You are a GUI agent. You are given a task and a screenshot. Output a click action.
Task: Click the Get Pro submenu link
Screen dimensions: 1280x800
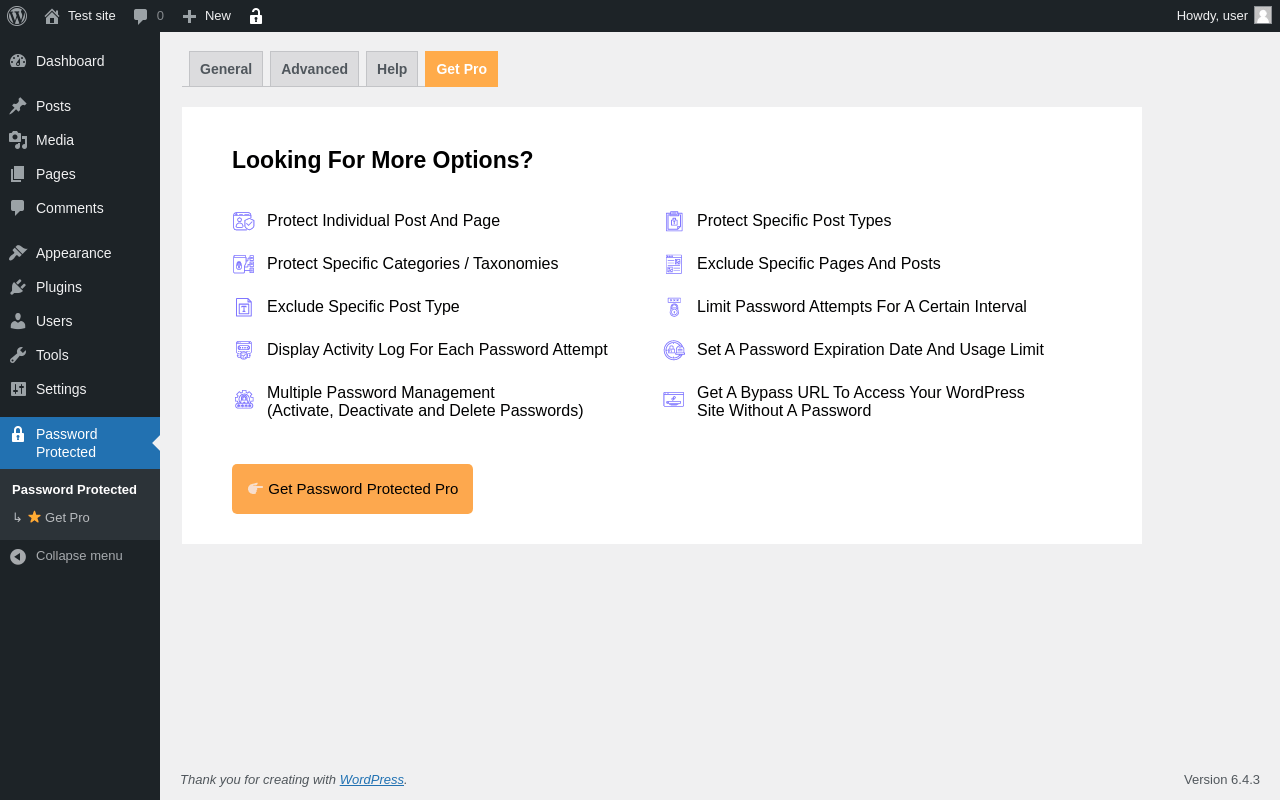pyautogui.click(x=67, y=518)
